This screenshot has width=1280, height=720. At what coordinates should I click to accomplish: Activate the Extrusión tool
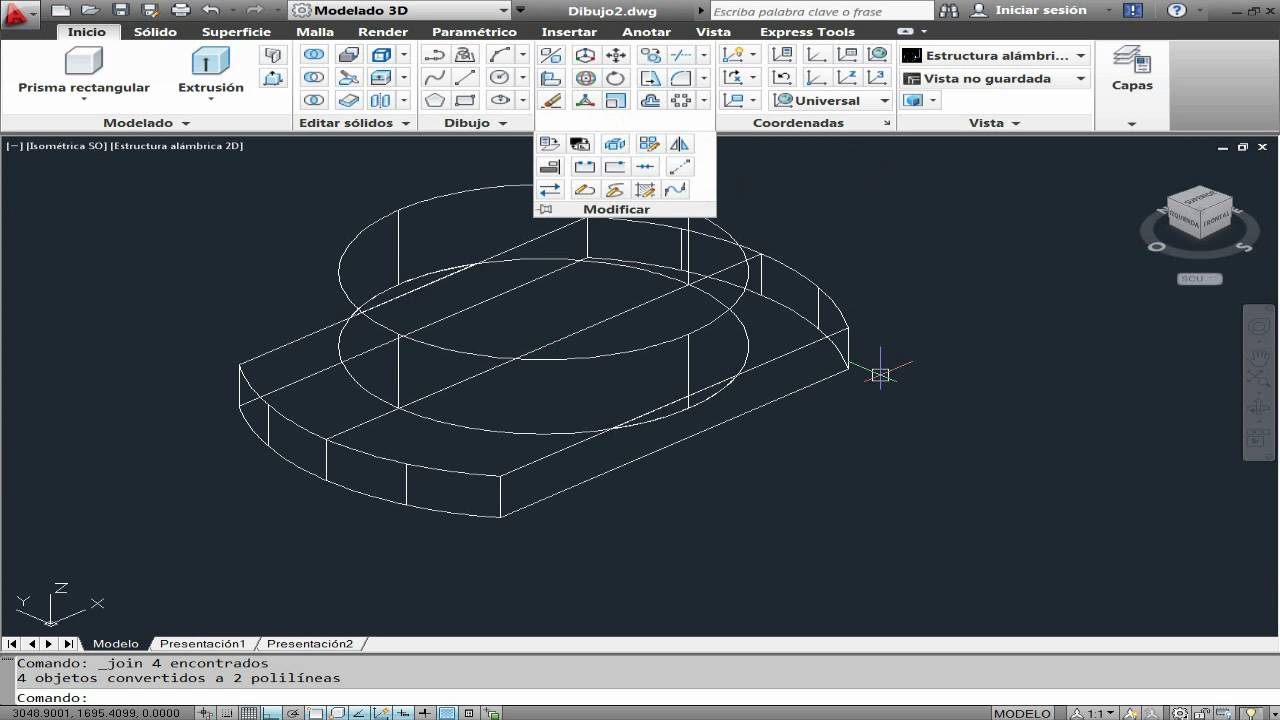coord(210,71)
